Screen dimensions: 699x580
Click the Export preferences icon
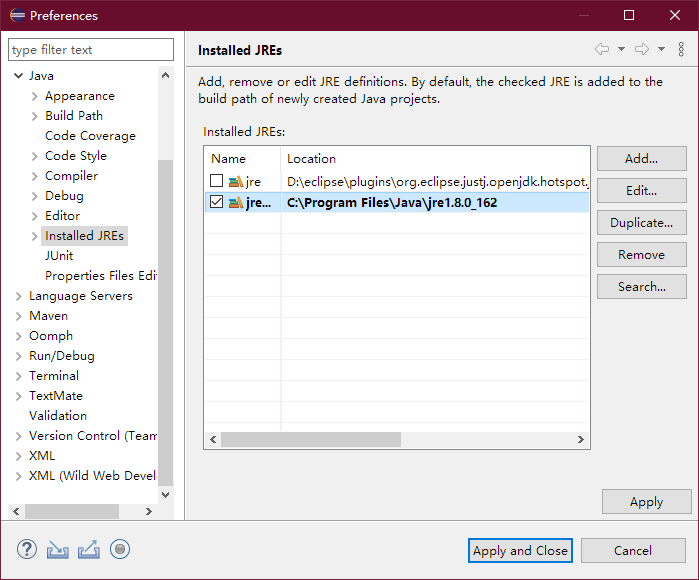89,549
